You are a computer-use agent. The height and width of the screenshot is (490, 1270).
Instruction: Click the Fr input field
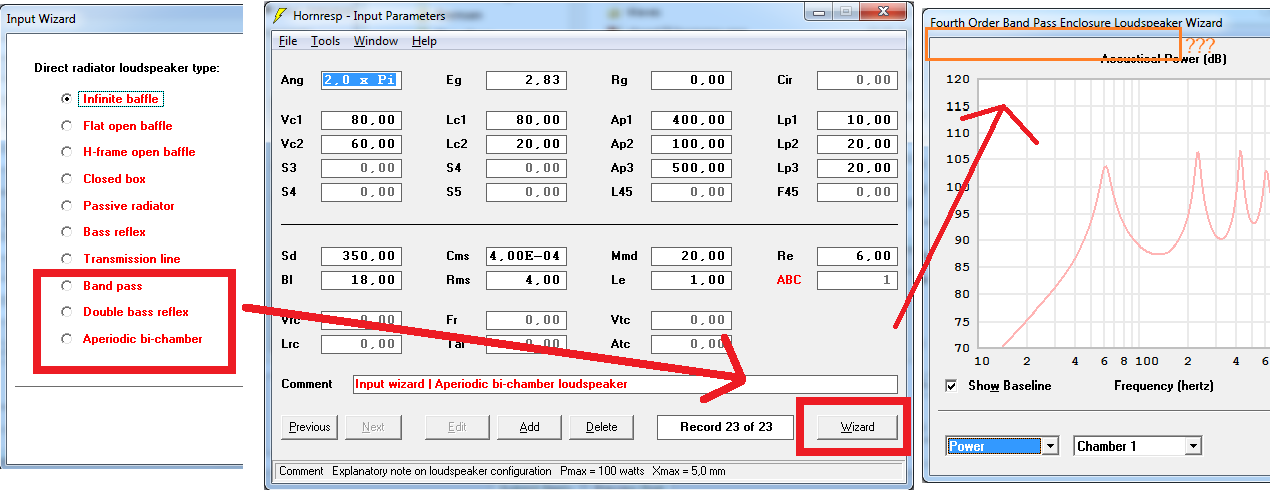[526, 320]
